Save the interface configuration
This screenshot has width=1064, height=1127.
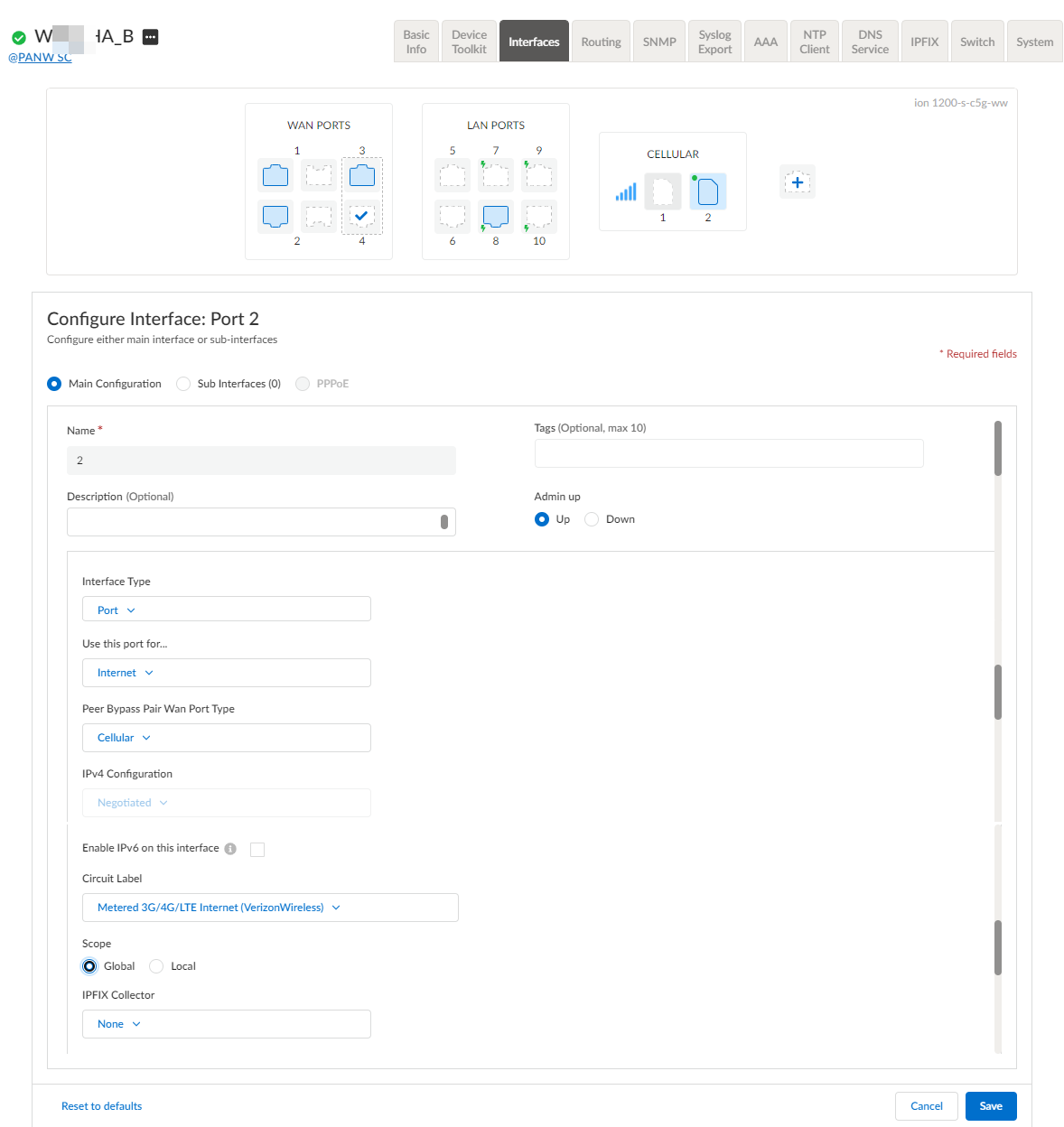991,1106
